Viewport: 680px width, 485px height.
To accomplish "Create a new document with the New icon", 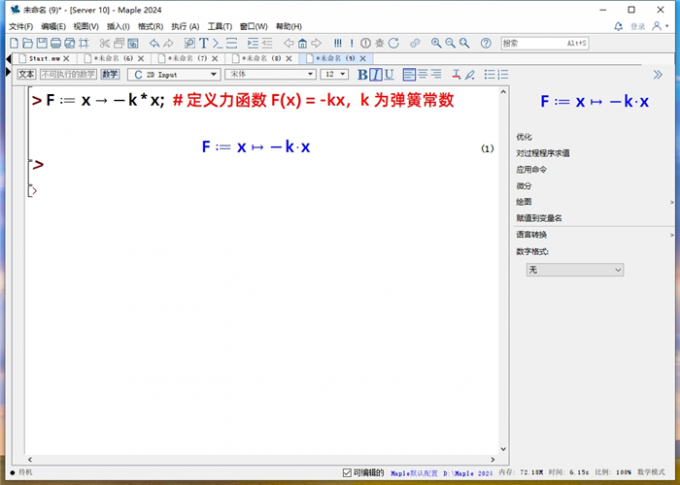I will click(x=14, y=43).
